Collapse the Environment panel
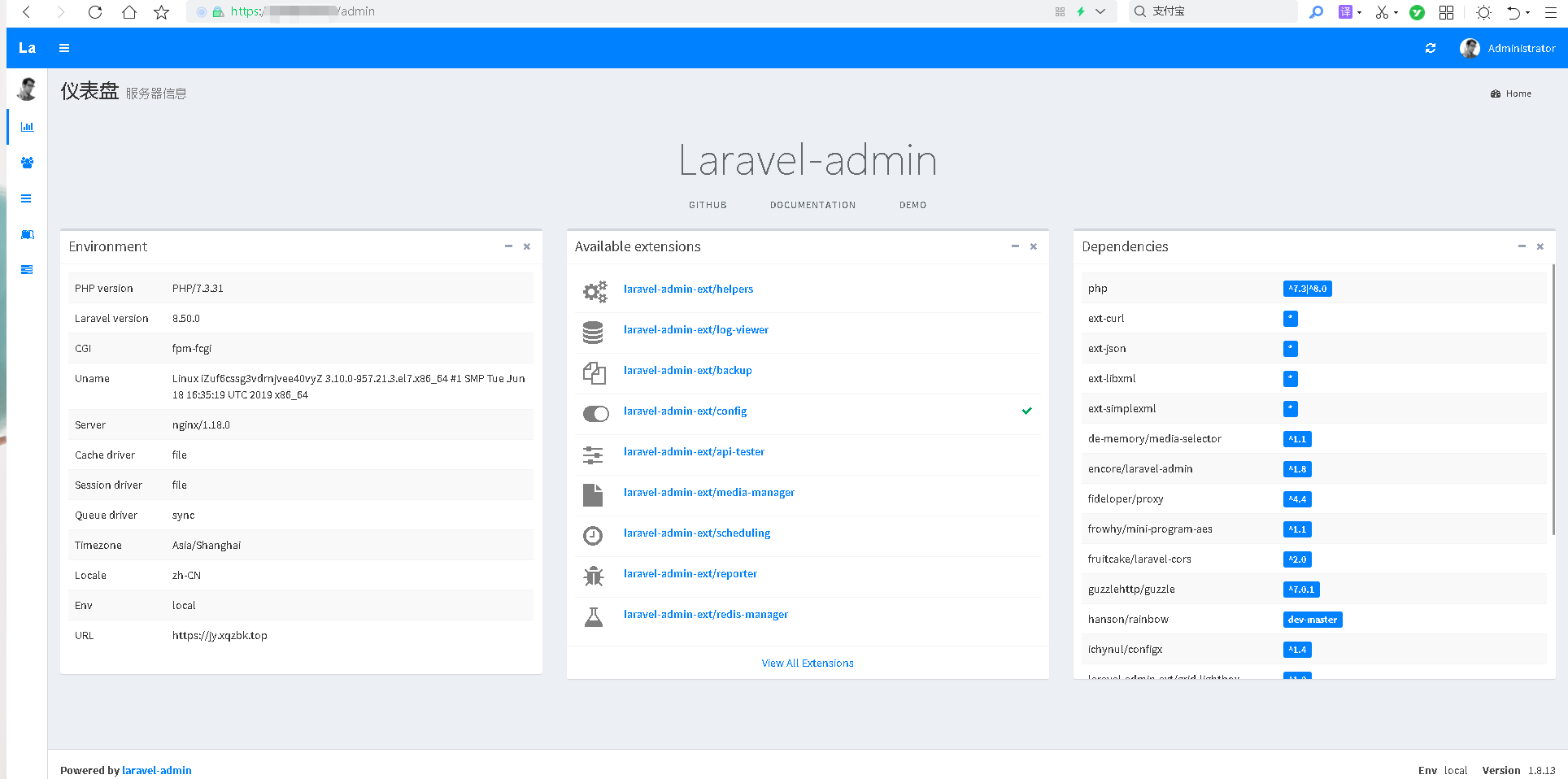 tap(508, 246)
